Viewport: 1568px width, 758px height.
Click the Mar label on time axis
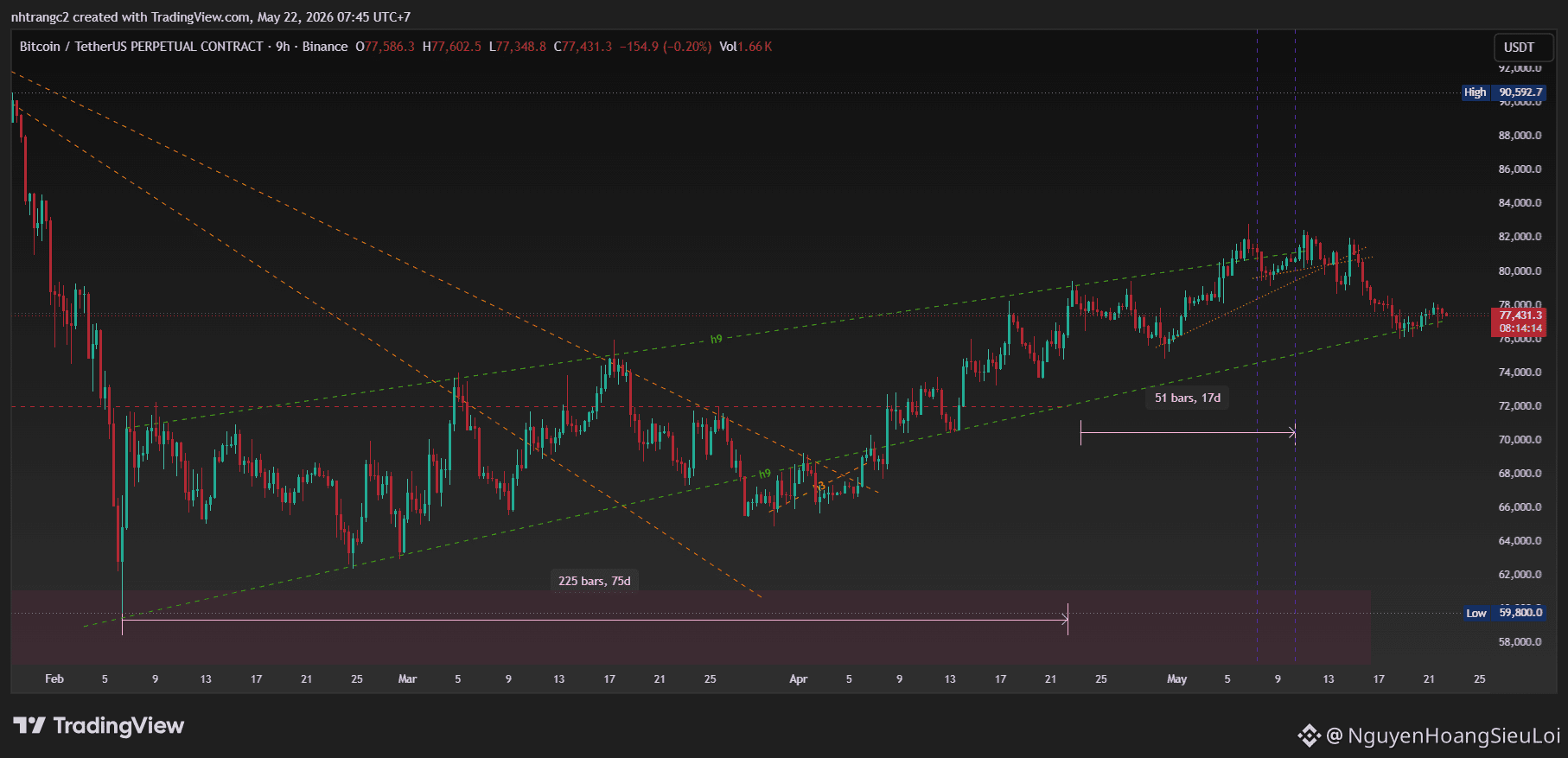pos(407,679)
